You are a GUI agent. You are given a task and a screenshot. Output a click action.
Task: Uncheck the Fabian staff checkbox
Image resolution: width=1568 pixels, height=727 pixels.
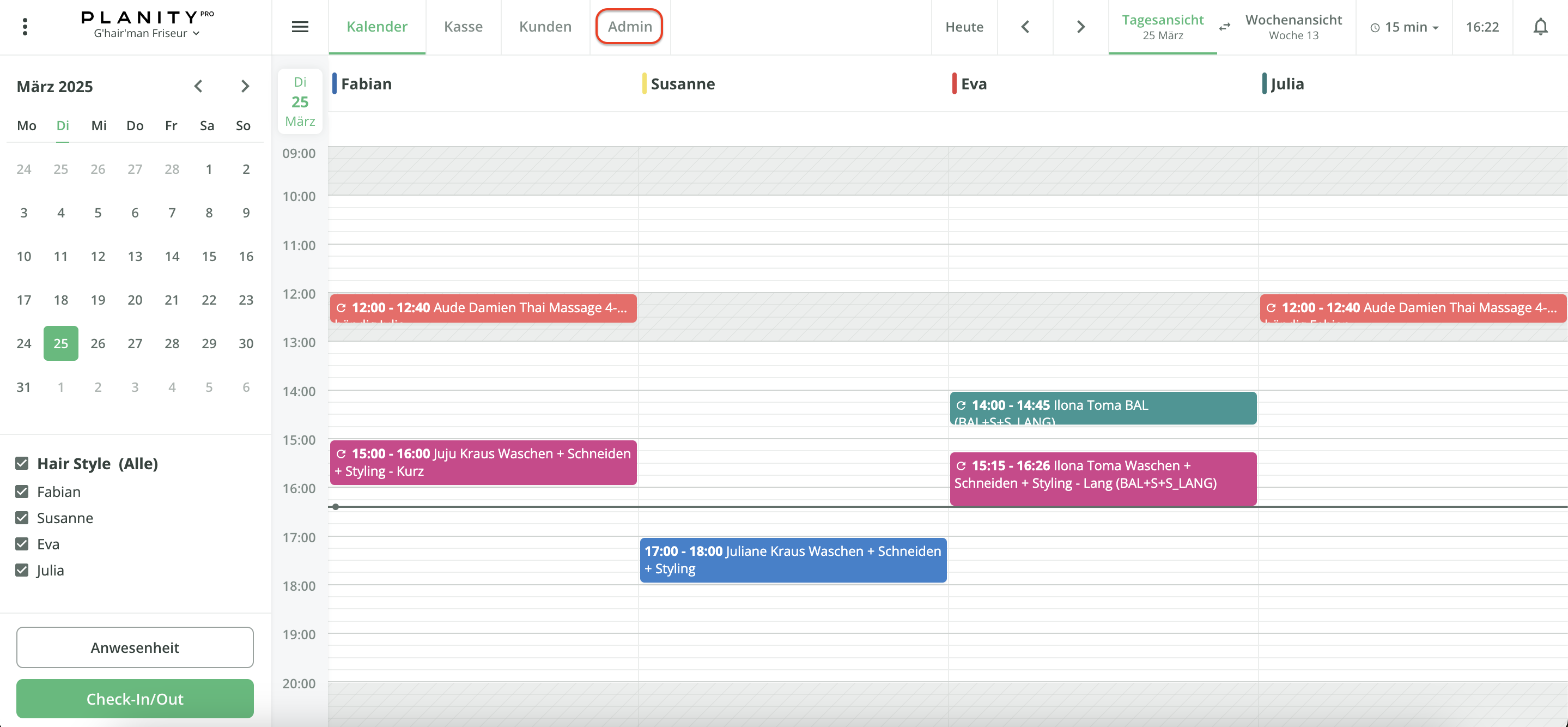(22, 492)
